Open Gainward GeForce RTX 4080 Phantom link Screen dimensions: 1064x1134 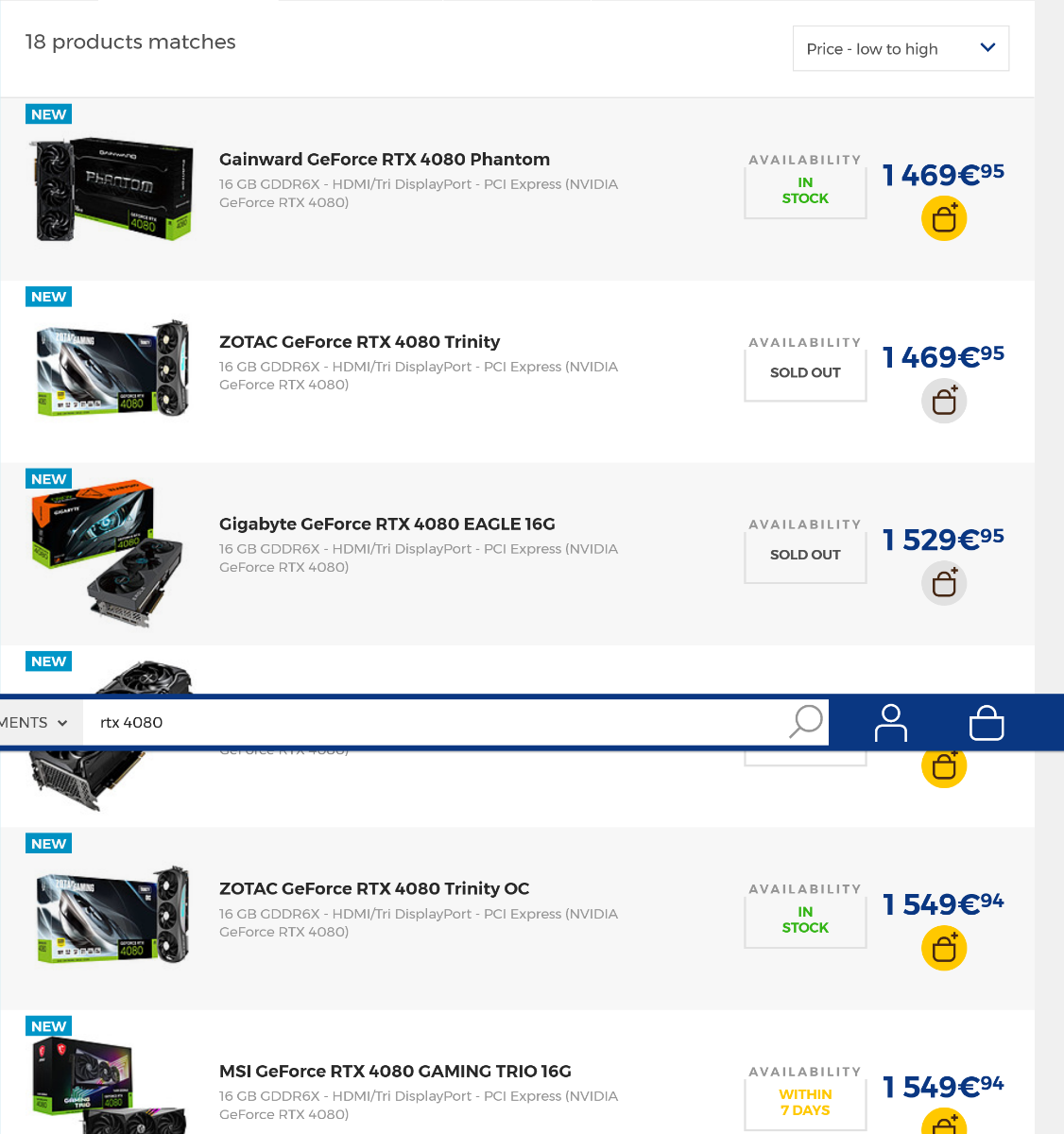[x=385, y=159]
